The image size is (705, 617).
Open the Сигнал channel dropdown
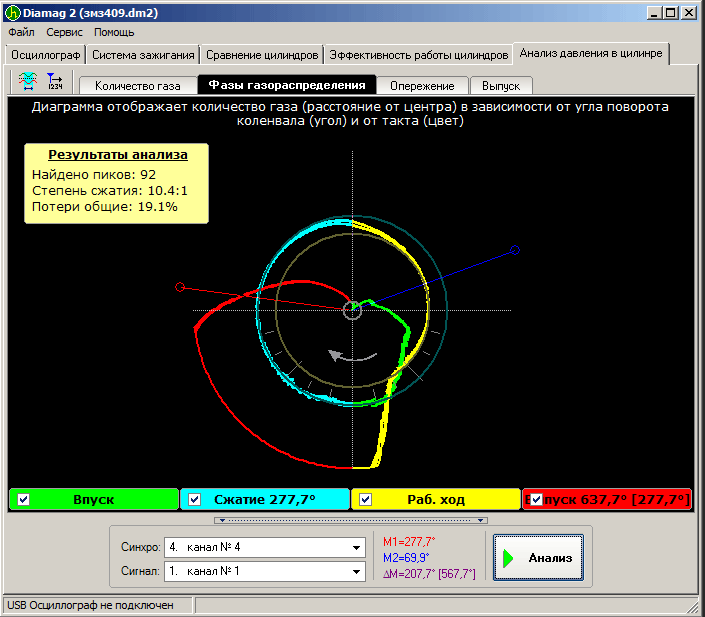356,572
